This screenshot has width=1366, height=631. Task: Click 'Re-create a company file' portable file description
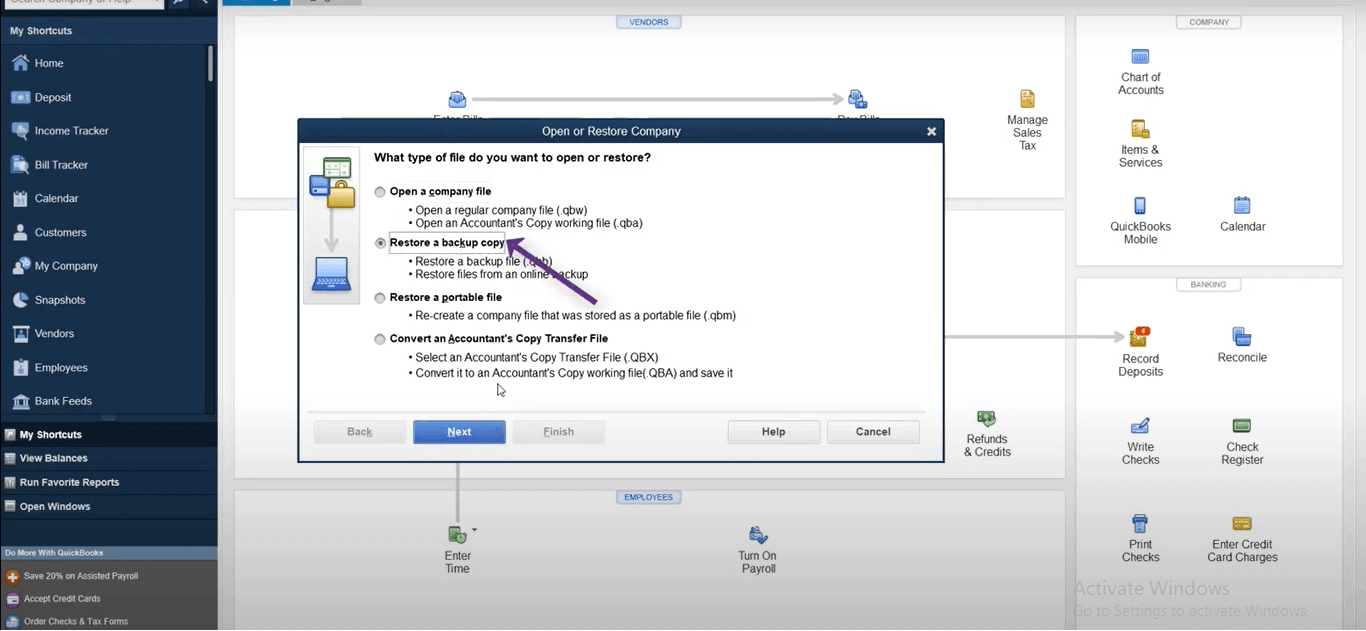tap(575, 316)
